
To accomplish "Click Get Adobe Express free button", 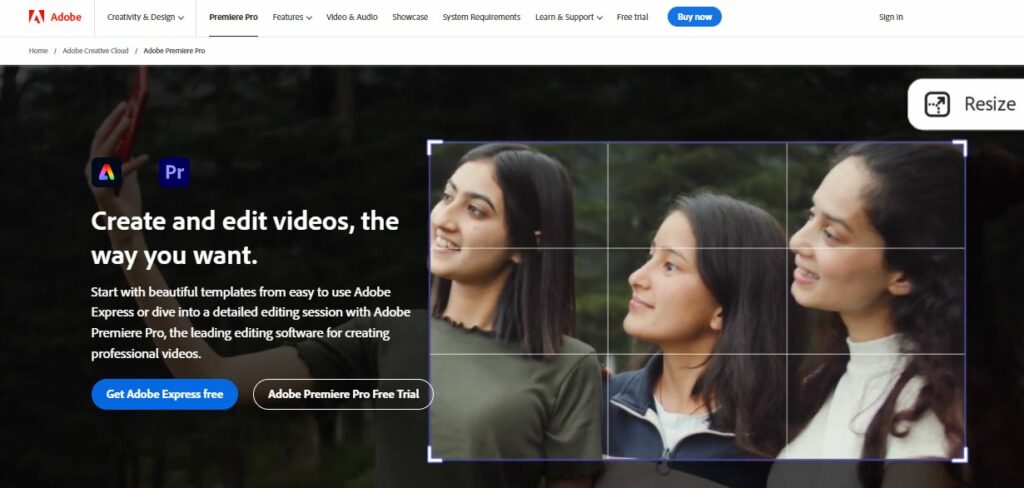I will pos(165,394).
